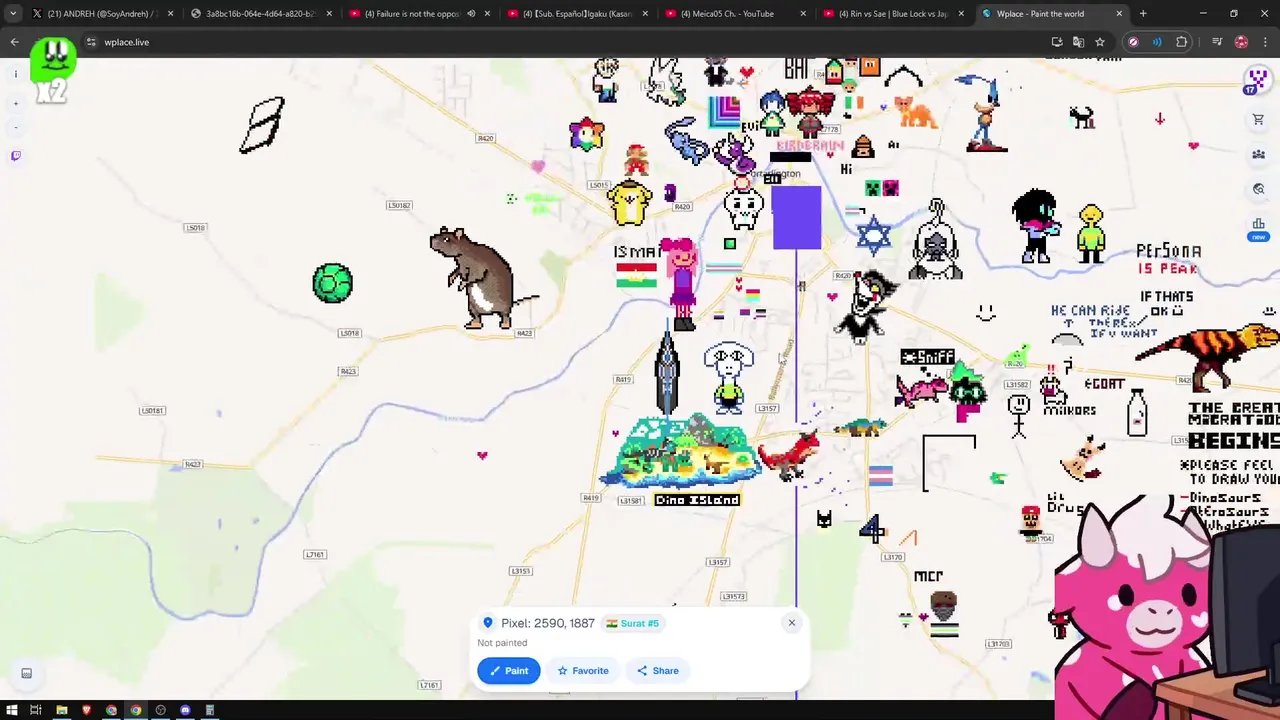This screenshot has width=1280, height=720.
Task: Open Calculator from the taskbar
Action: tap(210, 710)
